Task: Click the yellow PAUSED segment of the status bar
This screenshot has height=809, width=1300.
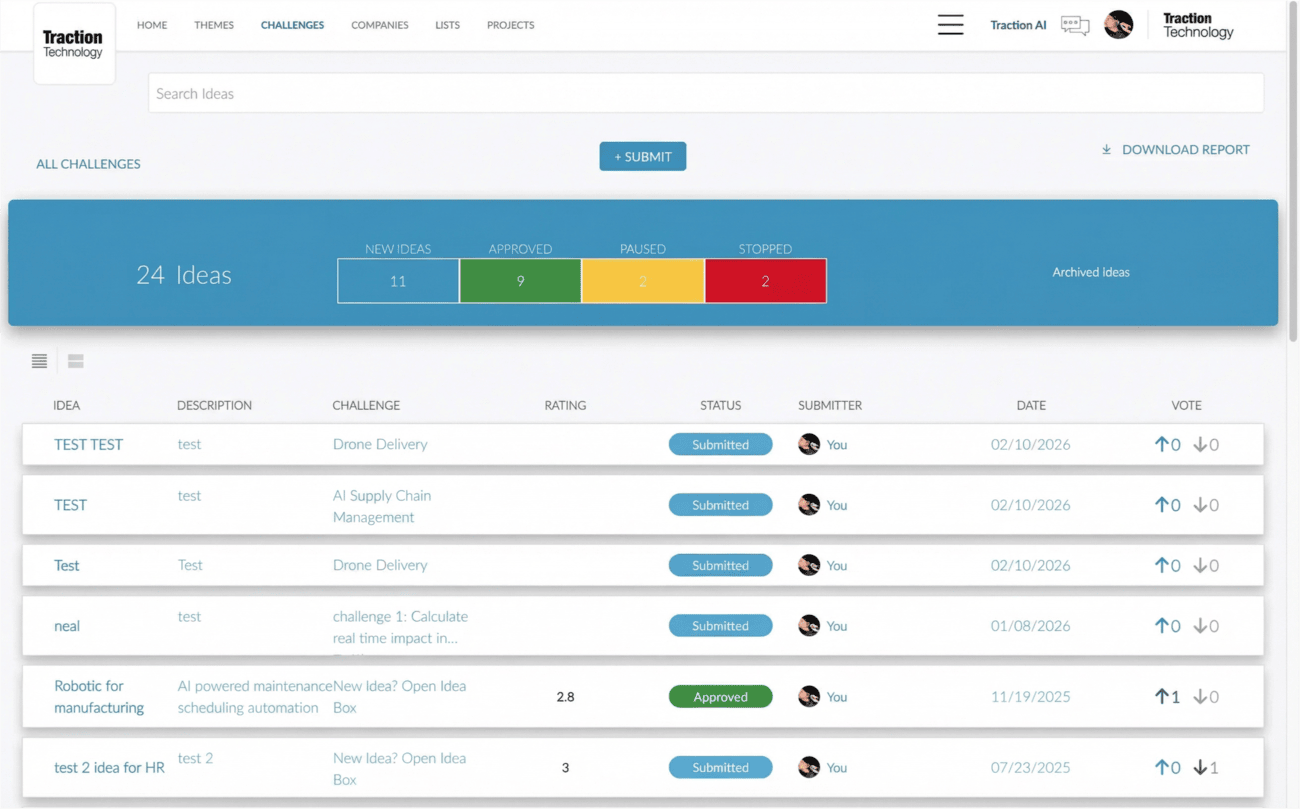Action: click(642, 280)
